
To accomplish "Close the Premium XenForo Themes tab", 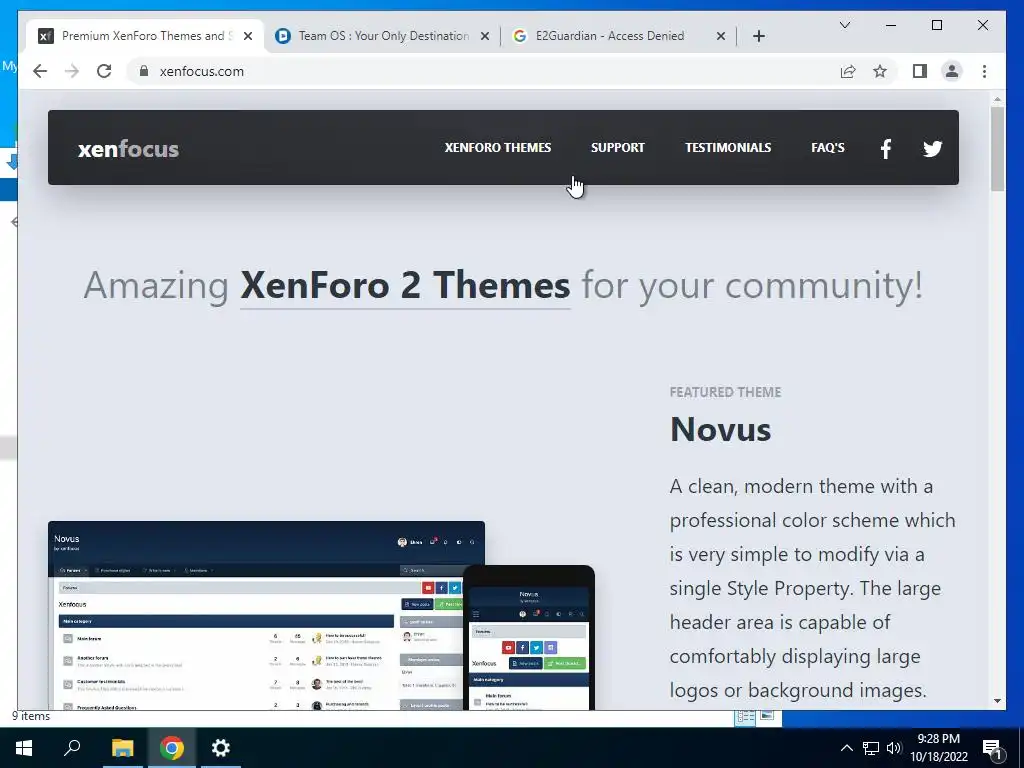I will pos(248,36).
